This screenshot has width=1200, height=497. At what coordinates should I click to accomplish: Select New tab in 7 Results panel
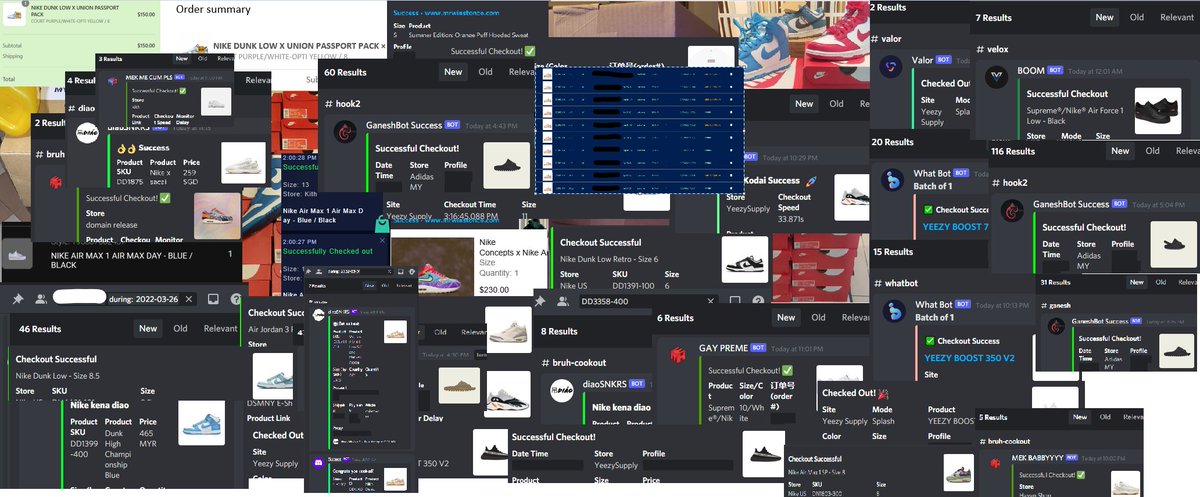point(1104,17)
